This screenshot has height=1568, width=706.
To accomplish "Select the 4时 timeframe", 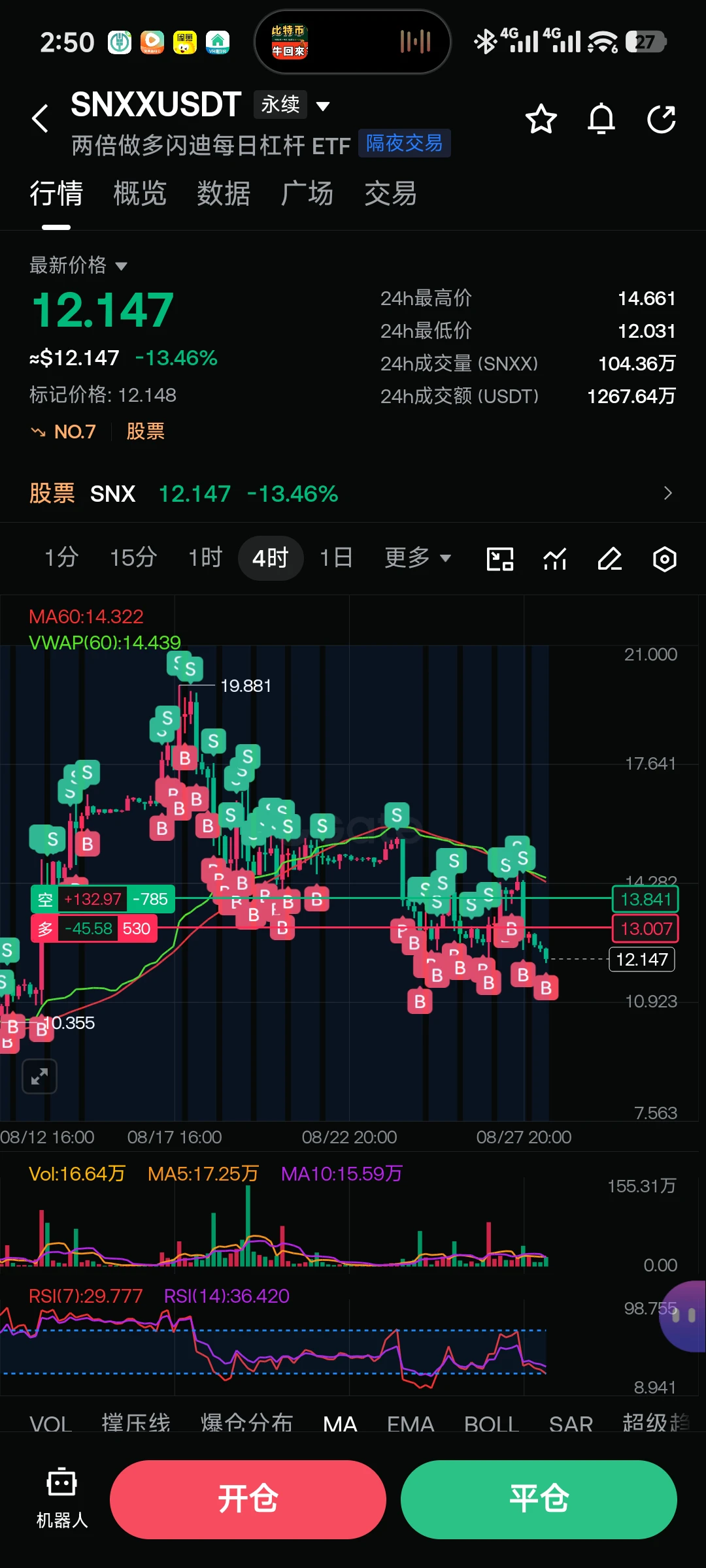I will [271, 558].
